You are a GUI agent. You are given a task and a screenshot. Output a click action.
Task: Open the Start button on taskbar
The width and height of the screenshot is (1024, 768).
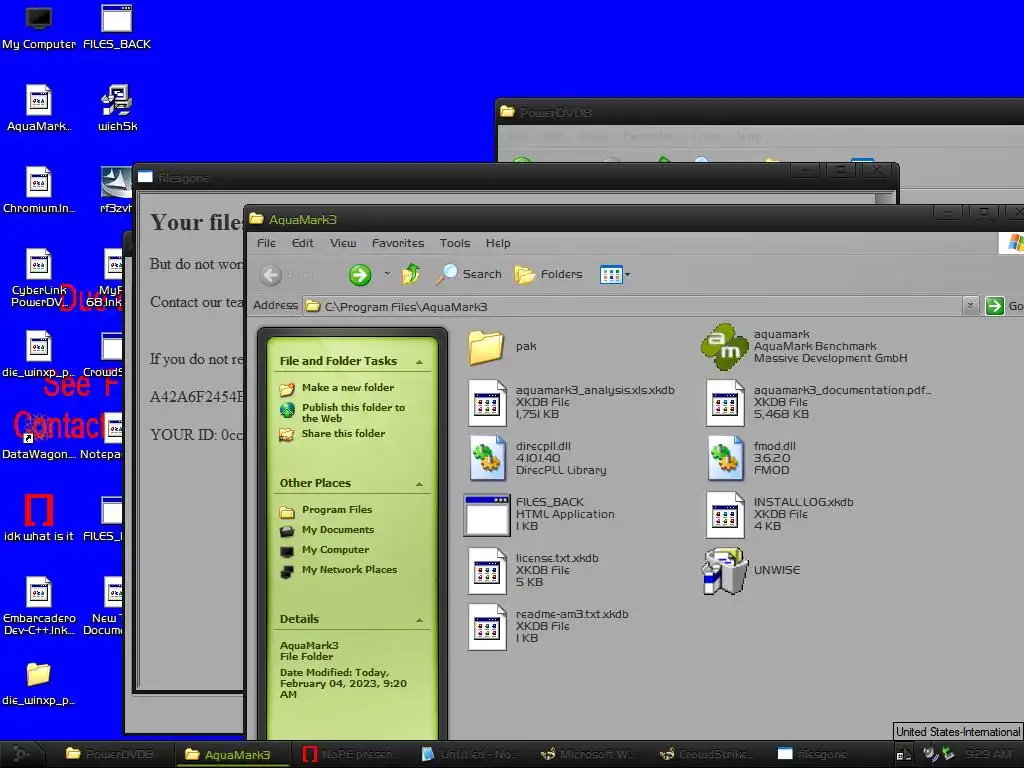point(22,754)
